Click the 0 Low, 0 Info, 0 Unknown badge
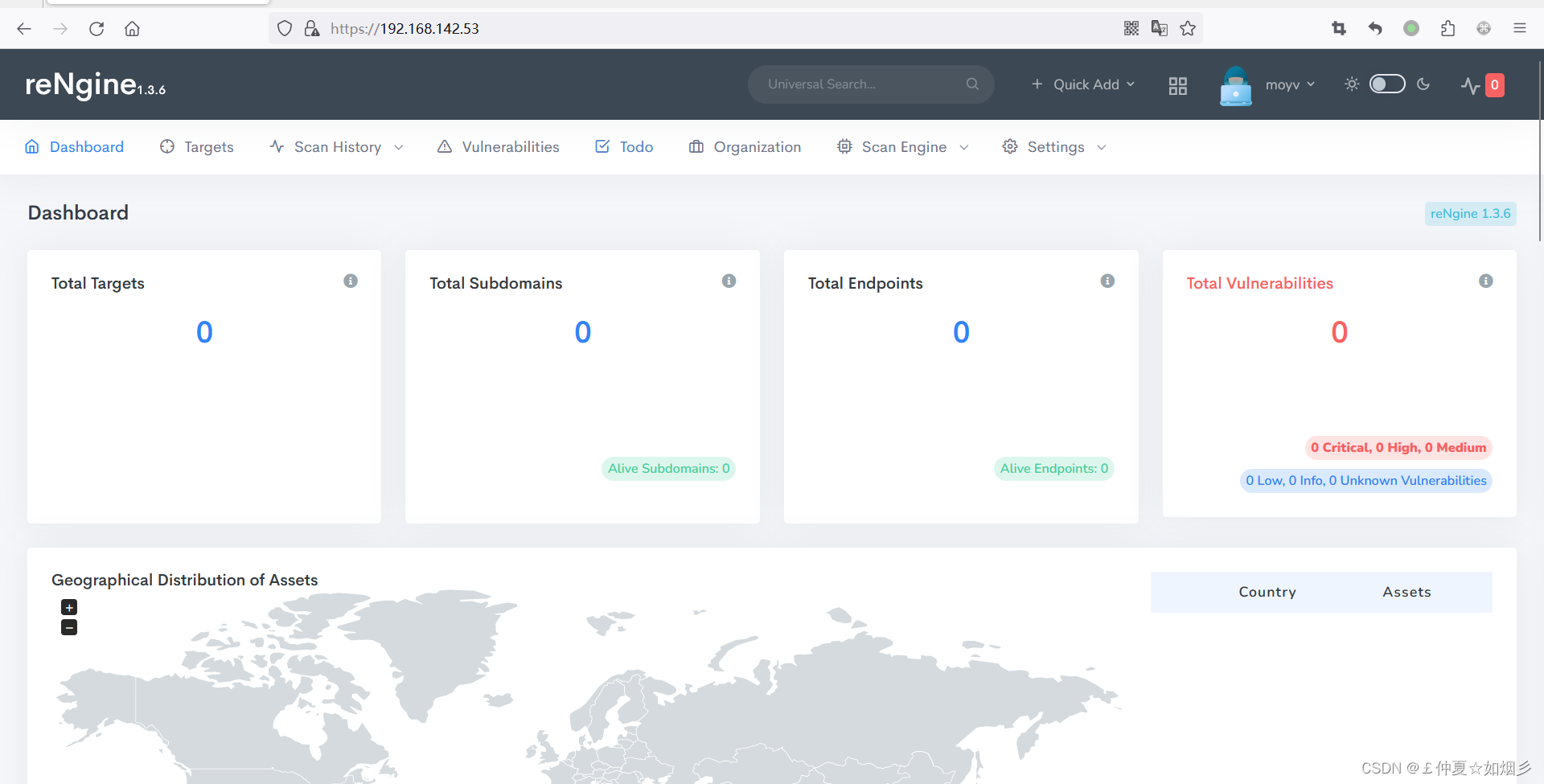Image resolution: width=1544 pixels, height=784 pixels. click(1365, 481)
